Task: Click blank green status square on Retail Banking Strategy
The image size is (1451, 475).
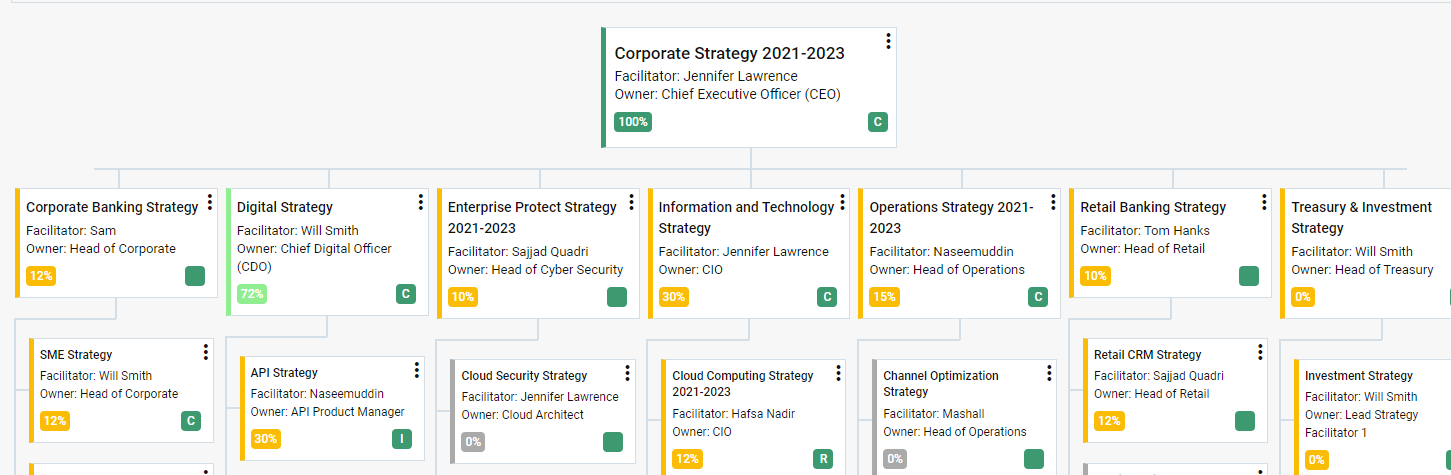Action: (x=1249, y=276)
